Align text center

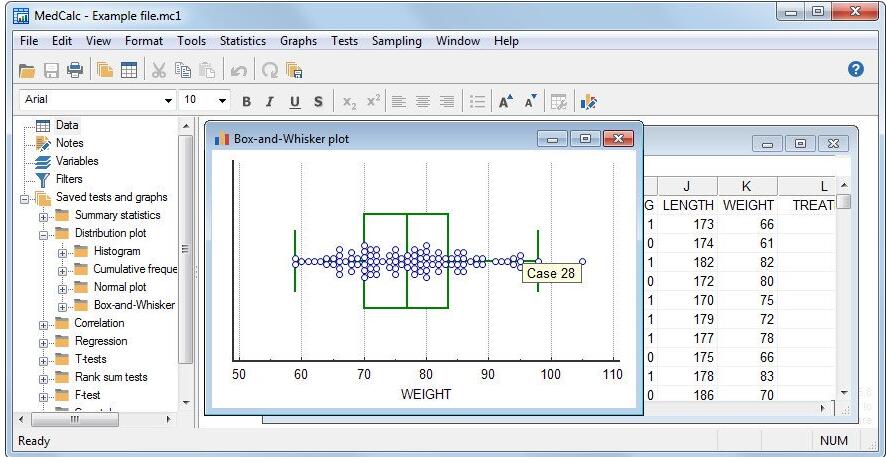(x=423, y=102)
